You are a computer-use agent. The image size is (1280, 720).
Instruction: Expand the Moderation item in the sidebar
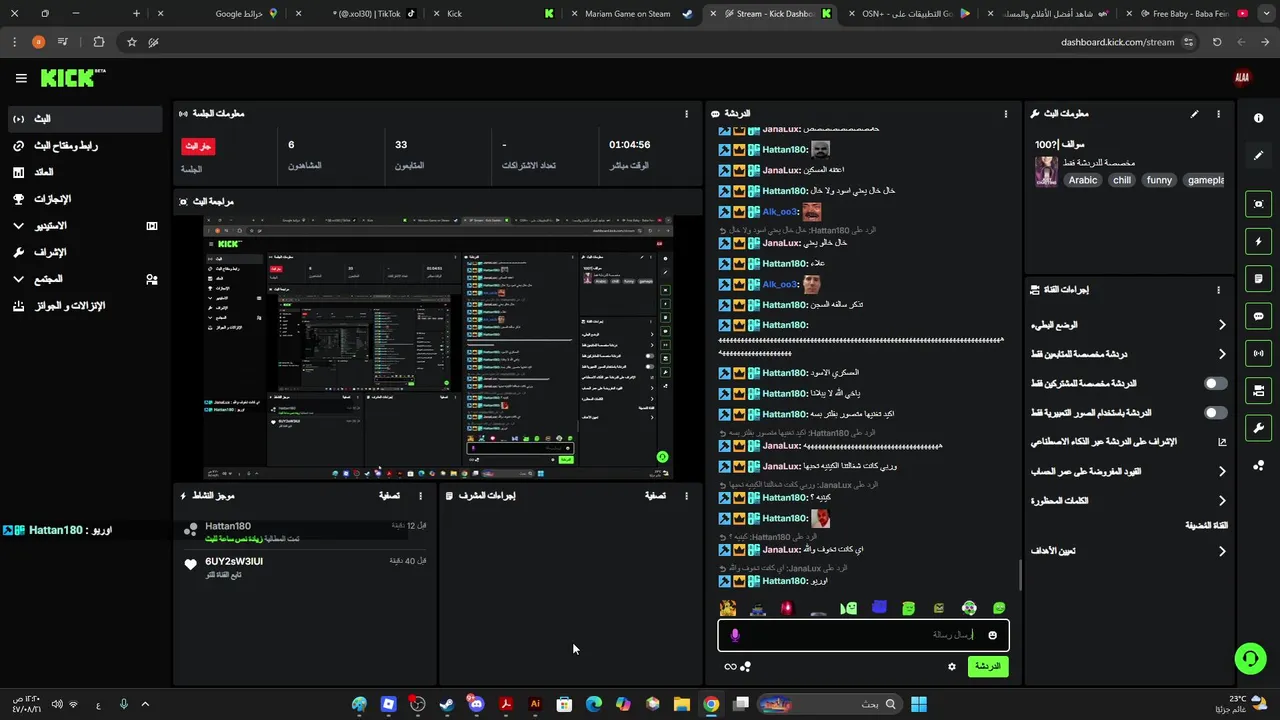click(x=85, y=253)
